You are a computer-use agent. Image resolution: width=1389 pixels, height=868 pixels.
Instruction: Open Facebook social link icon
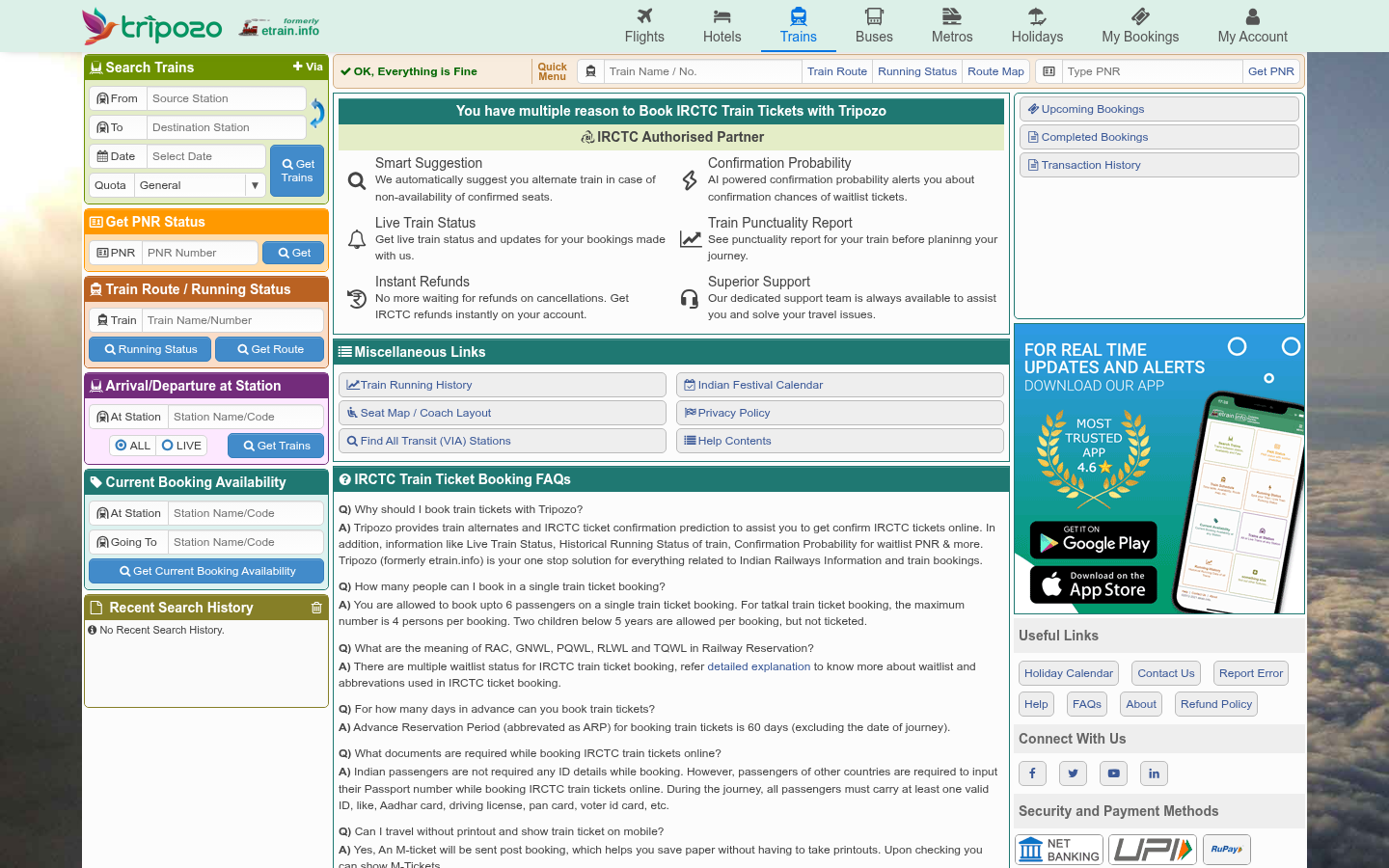coord(1032,773)
